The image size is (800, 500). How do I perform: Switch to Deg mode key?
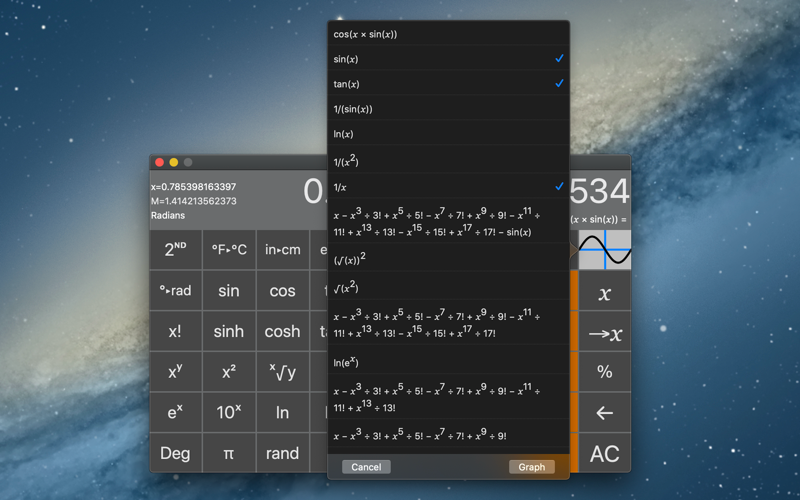(176, 453)
